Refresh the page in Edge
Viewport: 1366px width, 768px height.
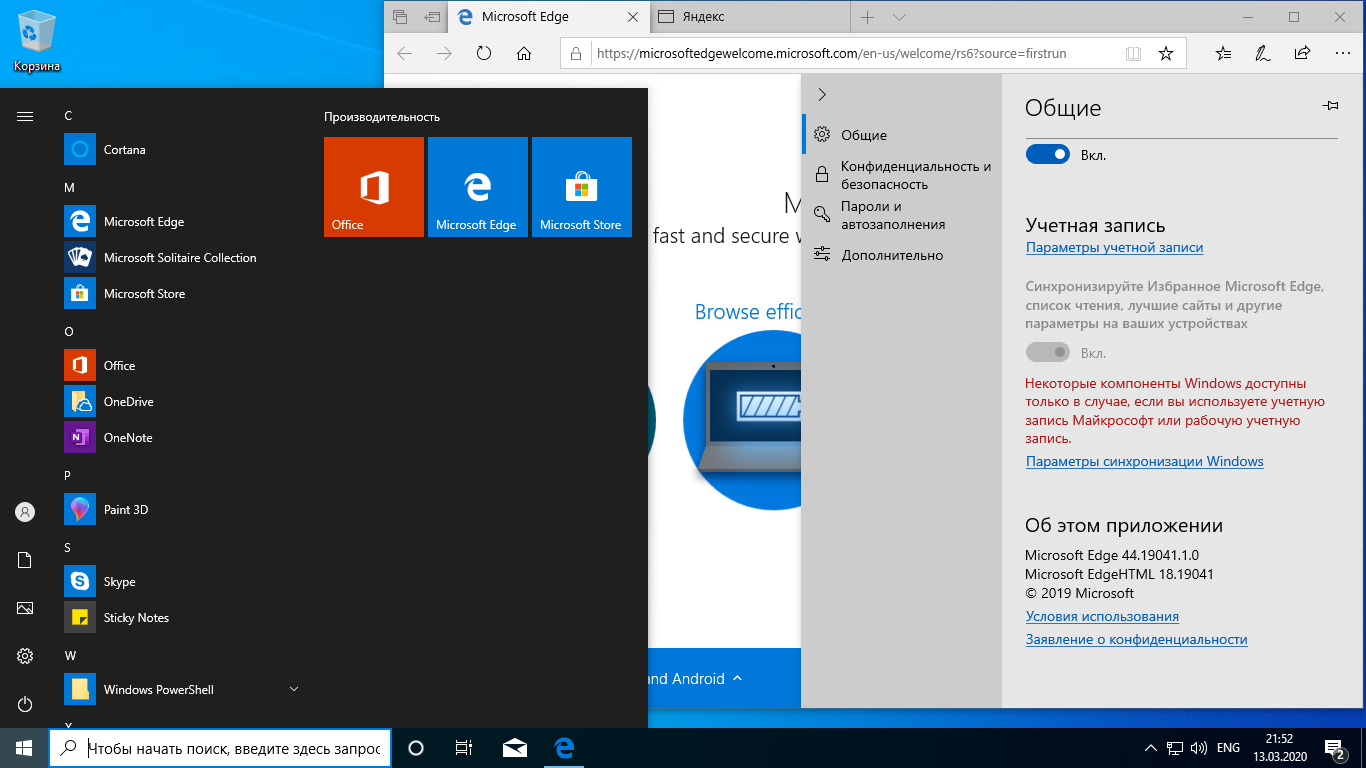[x=484, y=53]
